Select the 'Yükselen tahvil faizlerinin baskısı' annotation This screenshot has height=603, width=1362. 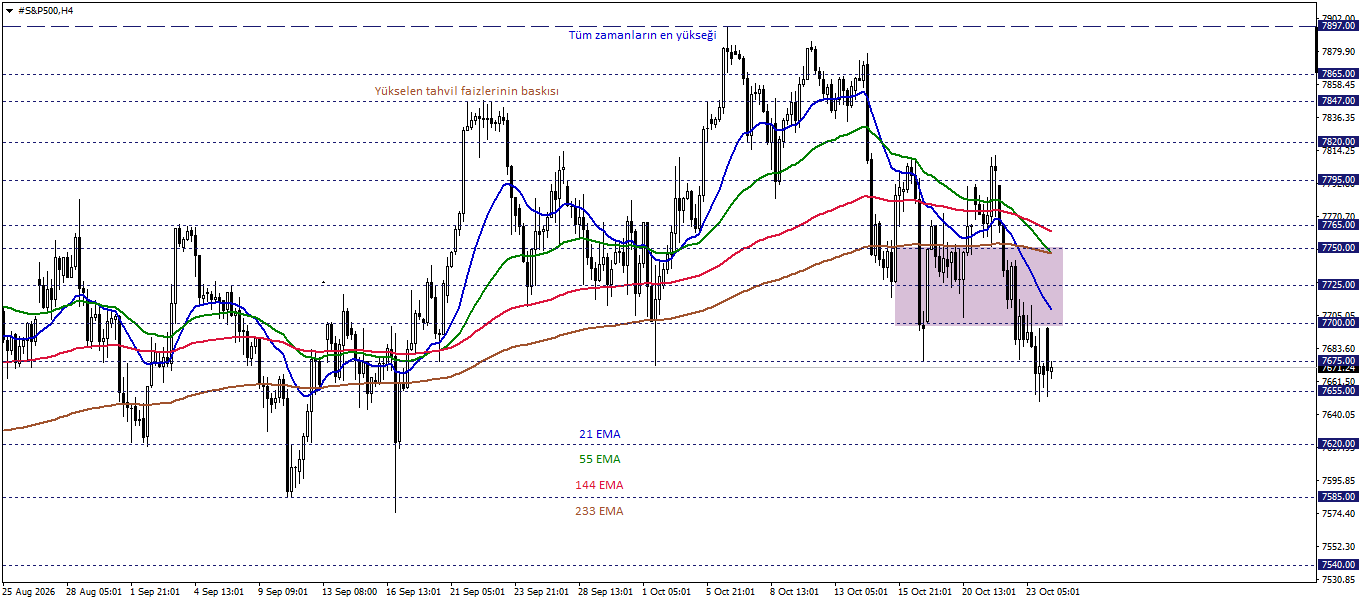[466, 91]
